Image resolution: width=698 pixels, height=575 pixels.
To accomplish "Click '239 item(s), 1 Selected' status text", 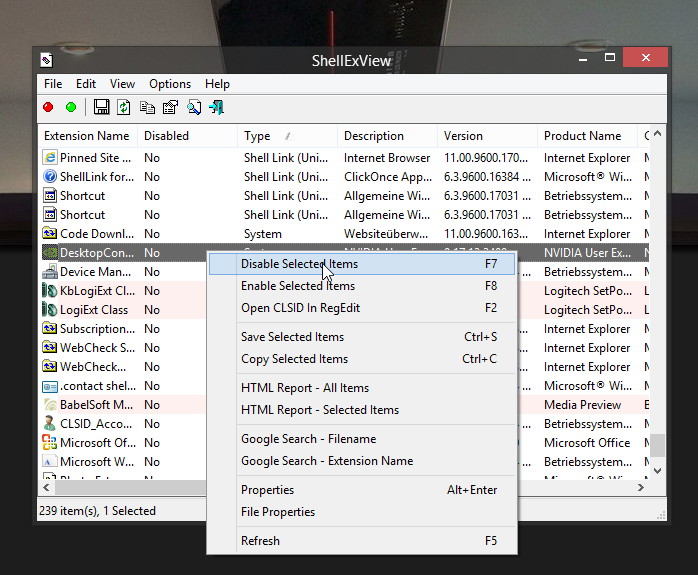I will click(97, 510).
